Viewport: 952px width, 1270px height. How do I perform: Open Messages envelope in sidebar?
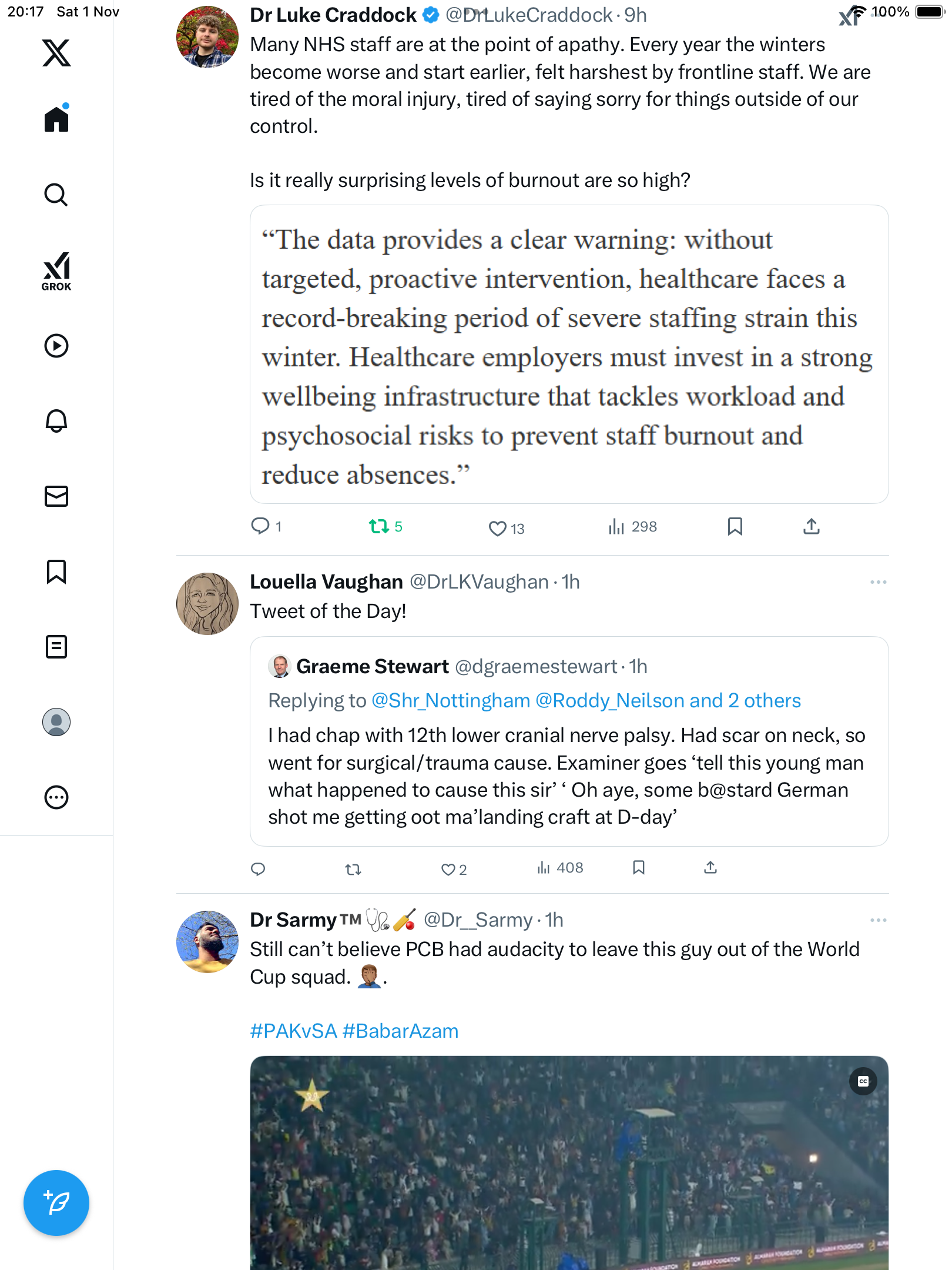tap(56, 496)
